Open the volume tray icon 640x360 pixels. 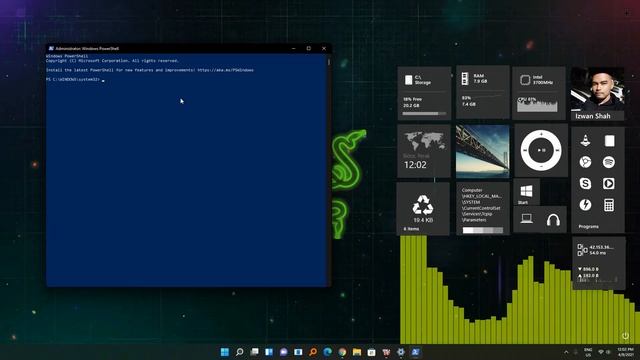point(608,352)
